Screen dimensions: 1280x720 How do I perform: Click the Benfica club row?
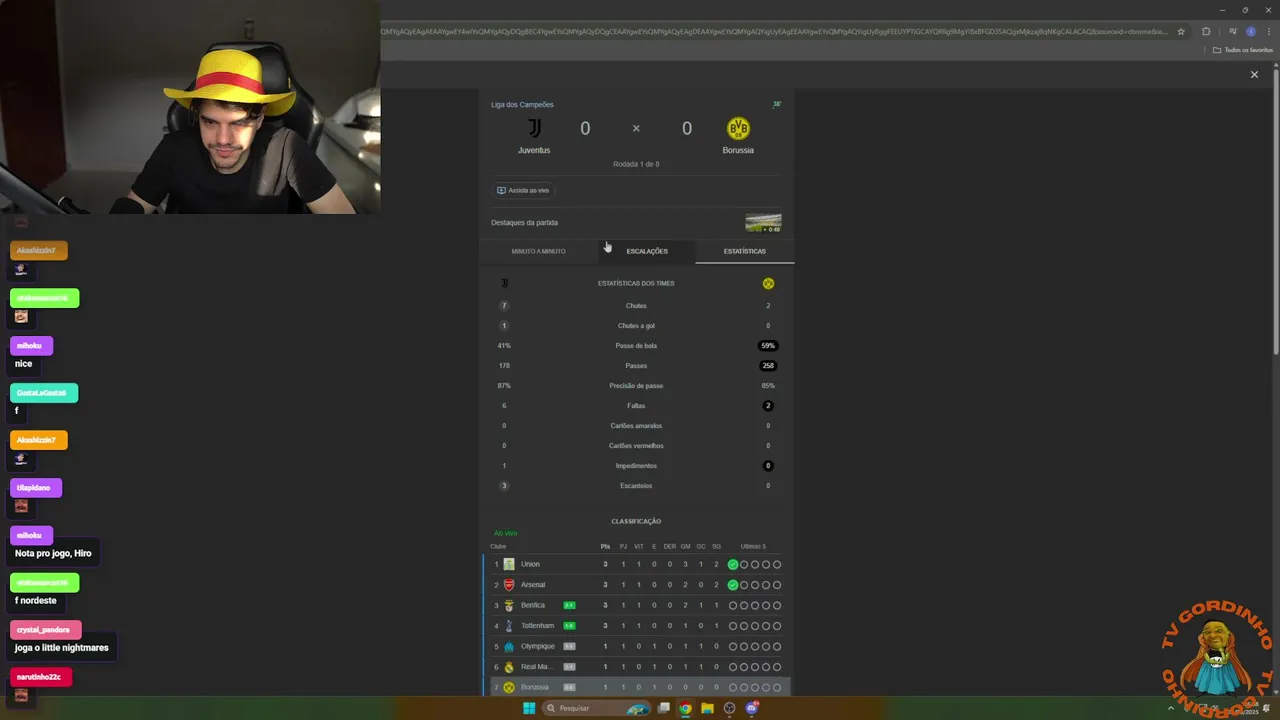click(637, 605)
